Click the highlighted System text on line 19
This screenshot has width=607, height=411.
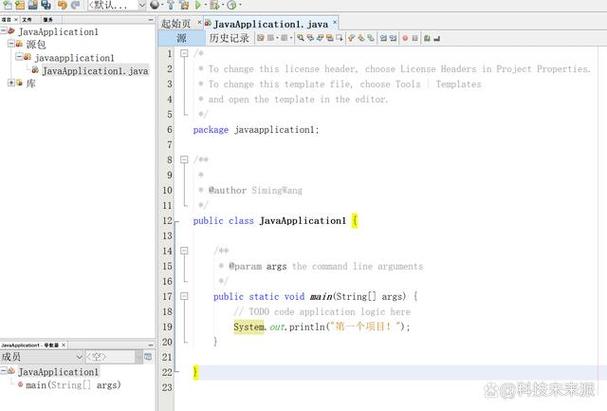click(249, 327)
